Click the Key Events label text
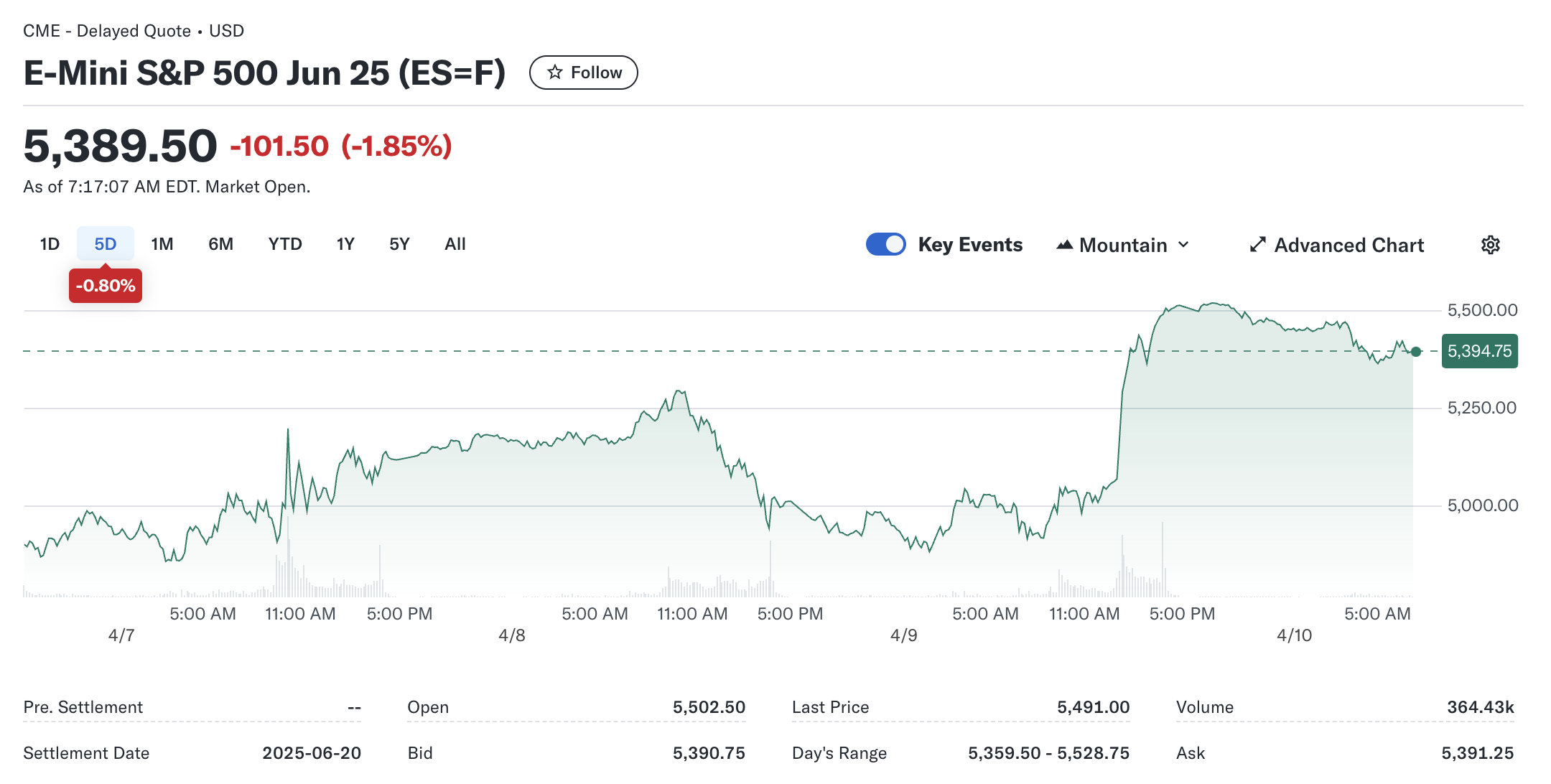1551x784 pixels. point(970,245)
